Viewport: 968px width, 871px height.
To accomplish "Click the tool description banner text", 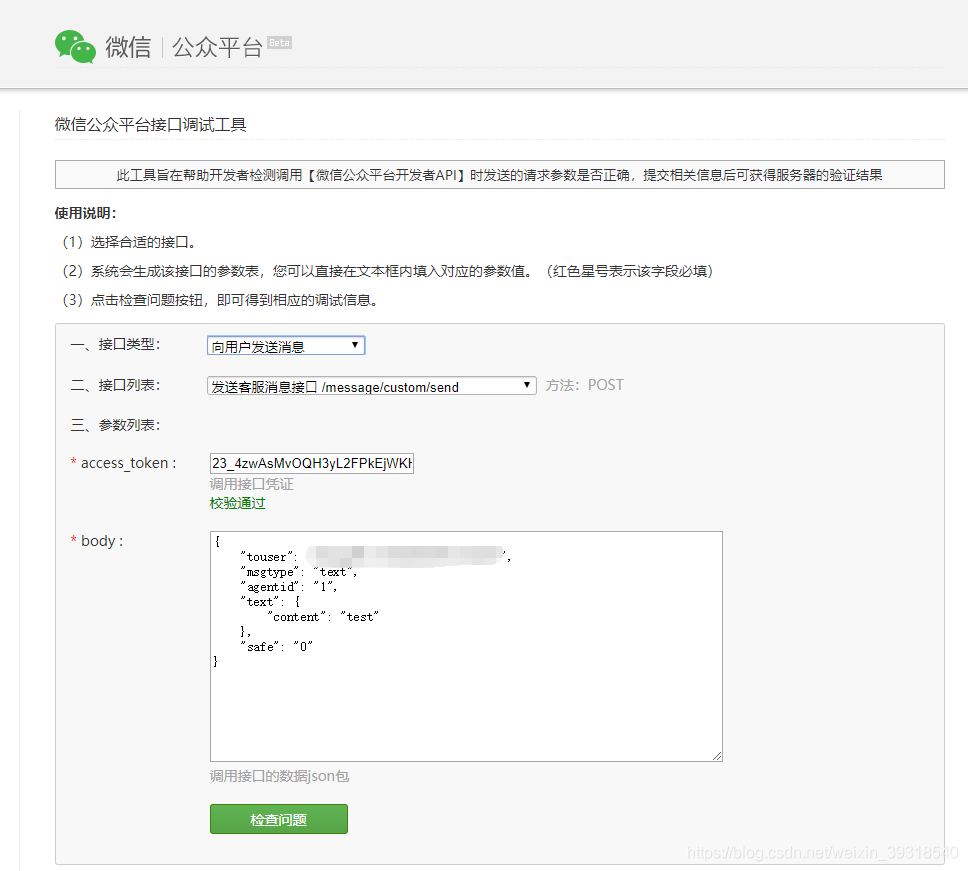I will pos(499,175).
